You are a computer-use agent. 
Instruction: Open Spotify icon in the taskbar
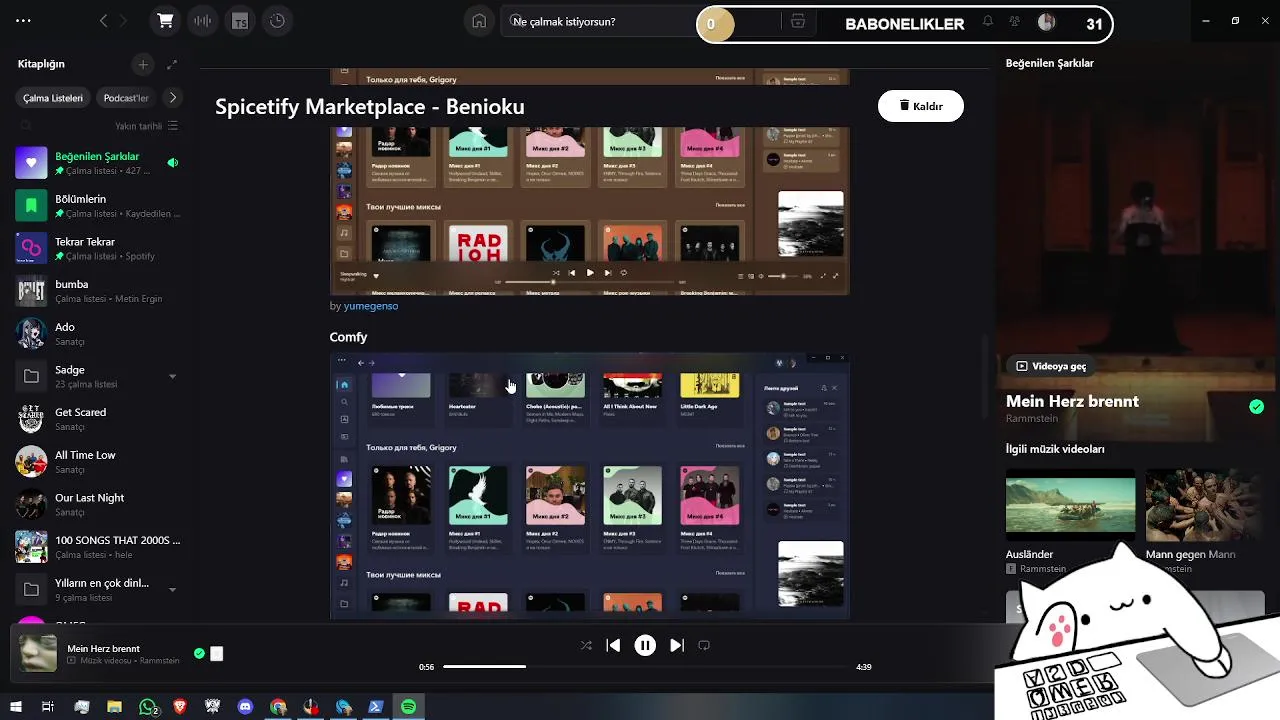point(408,707)
